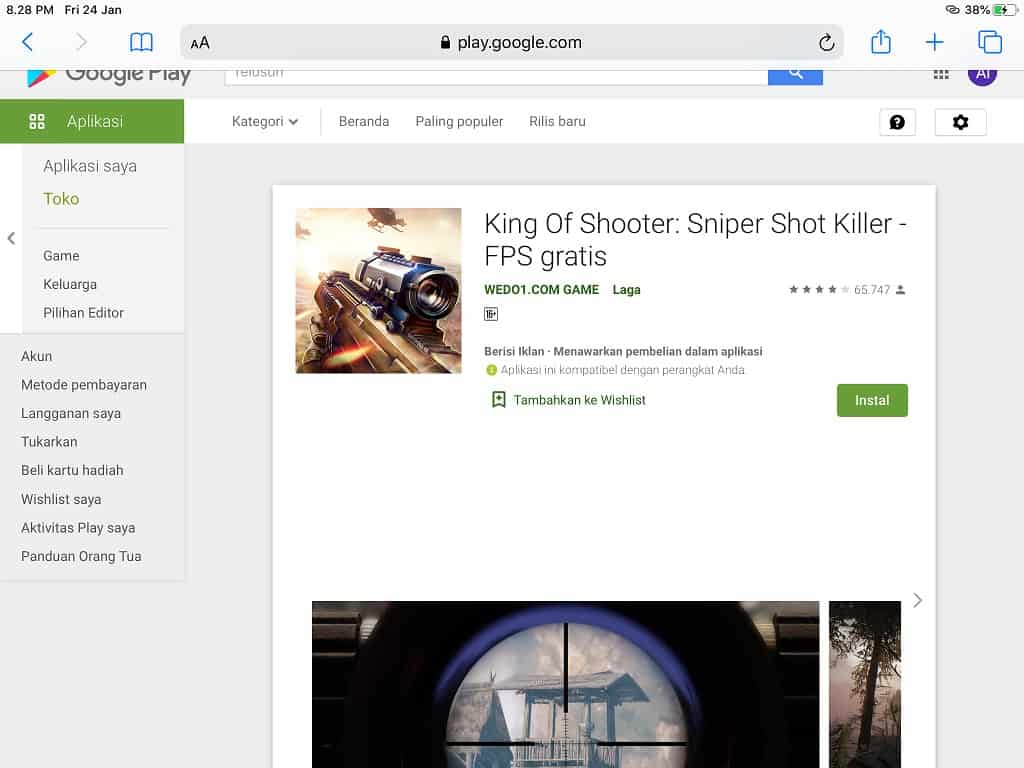Screen dimensions: 1024x768
Task: Click the King Of Shooter app icon
Action: (379, 291)
